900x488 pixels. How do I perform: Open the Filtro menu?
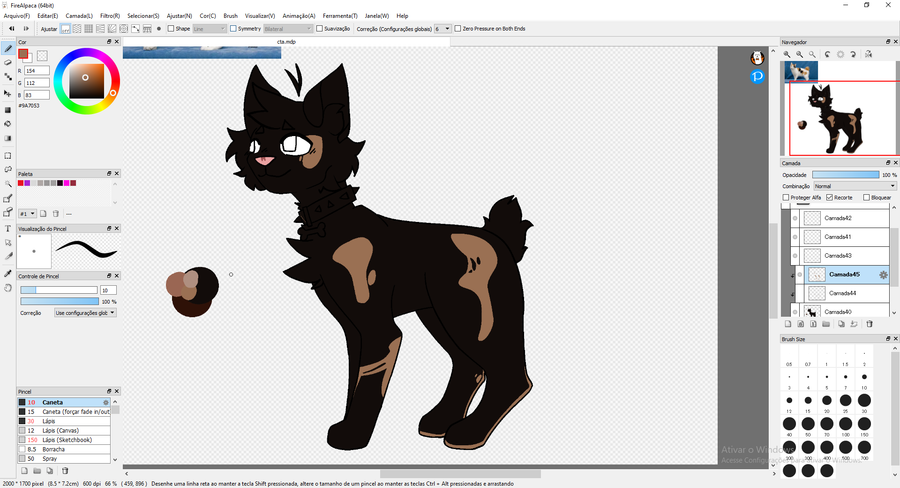pyautogui.click(x=110, y=16)
